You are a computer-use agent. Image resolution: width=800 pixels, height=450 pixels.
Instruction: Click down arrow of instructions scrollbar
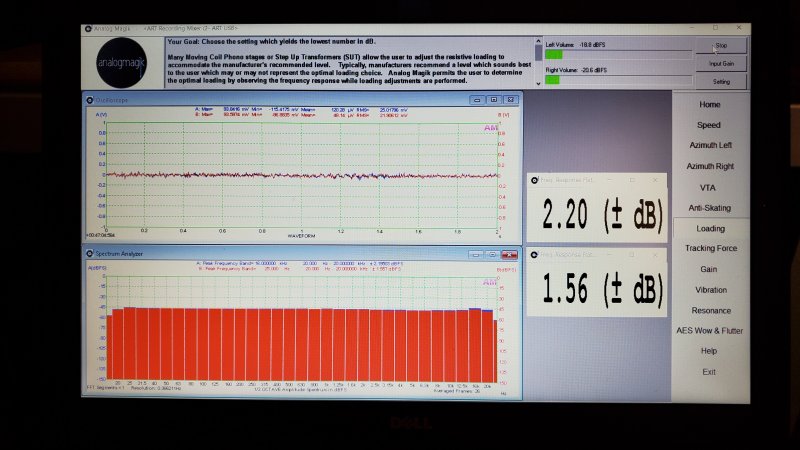(x=538, y=84)
